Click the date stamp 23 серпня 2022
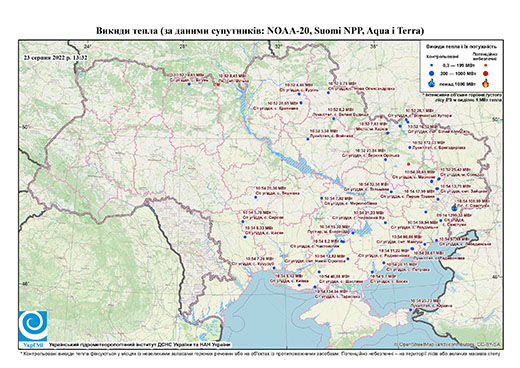Screen dimensions: 520x368 point(56,58)
